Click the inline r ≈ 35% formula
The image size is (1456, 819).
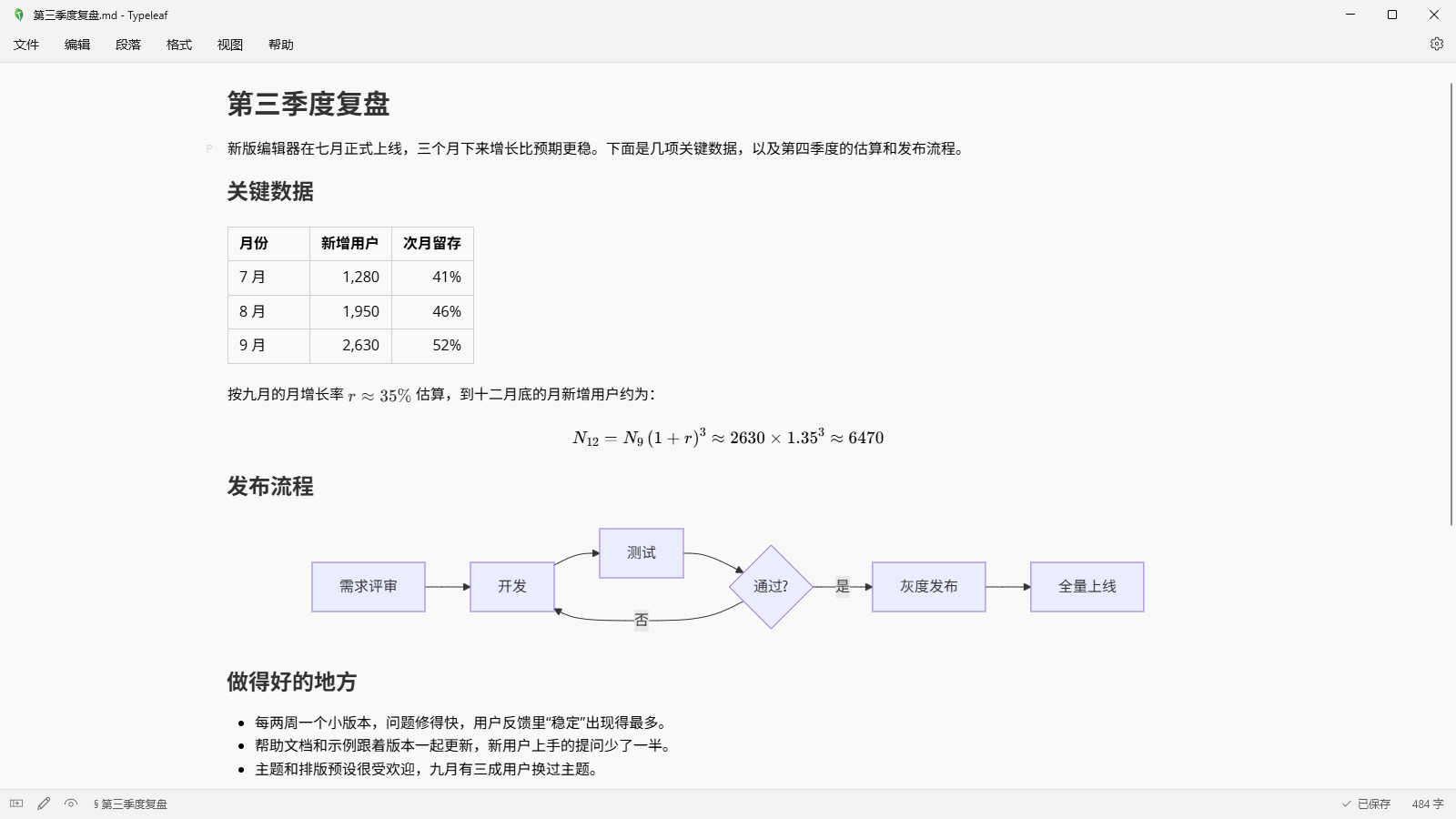coord(379,395)
